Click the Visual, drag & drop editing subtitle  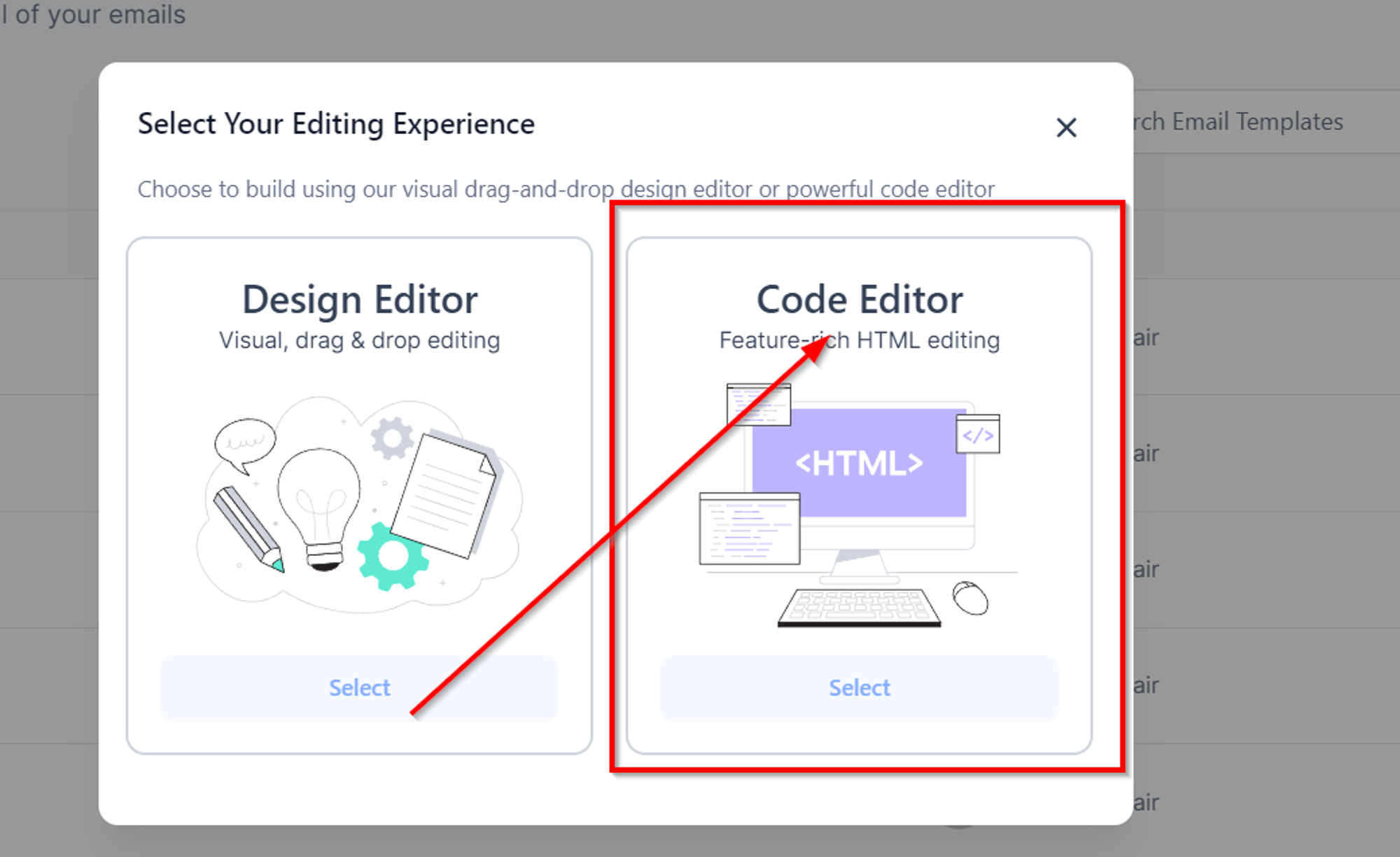(x=360, y=340)
